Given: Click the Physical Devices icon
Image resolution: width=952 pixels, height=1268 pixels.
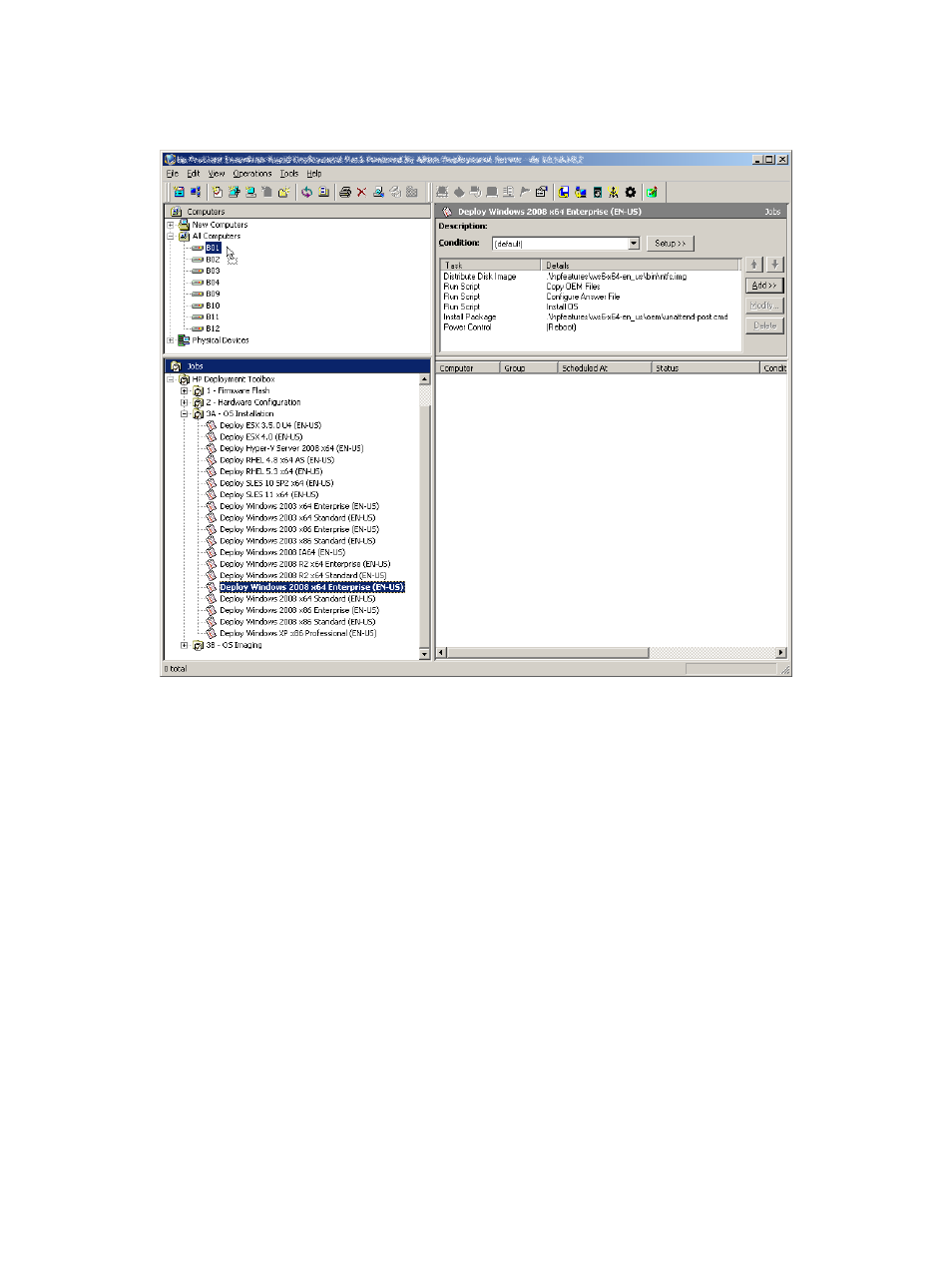Looking at the screenshot, I should (184, 340).
